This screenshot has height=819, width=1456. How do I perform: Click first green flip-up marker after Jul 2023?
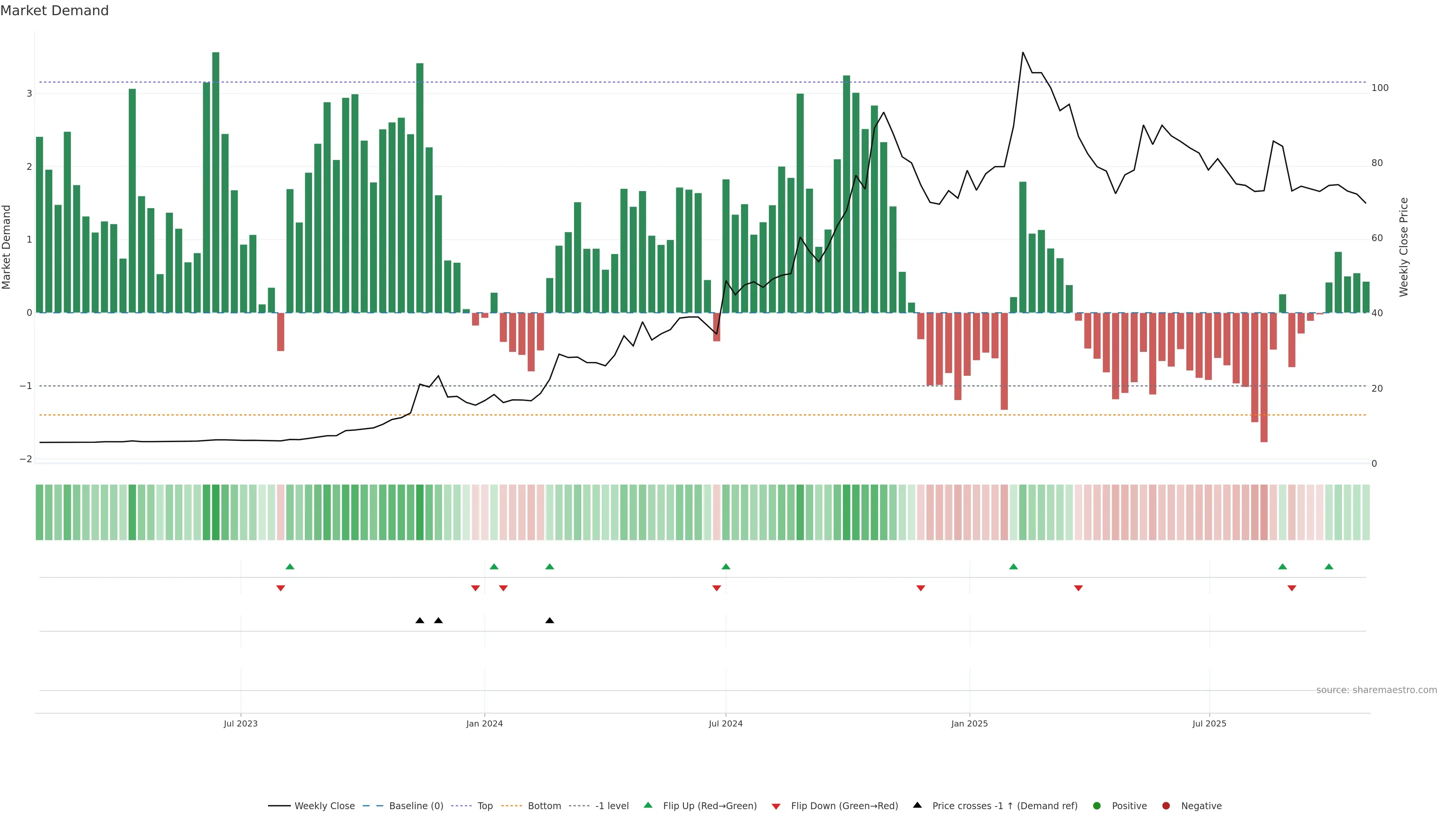point(290,566)
